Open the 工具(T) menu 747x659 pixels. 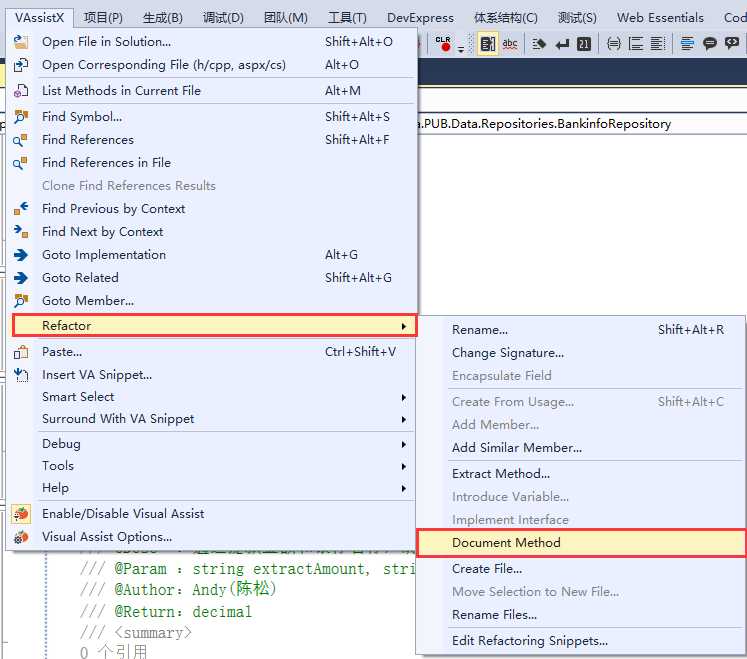click(x=347, y=18)
